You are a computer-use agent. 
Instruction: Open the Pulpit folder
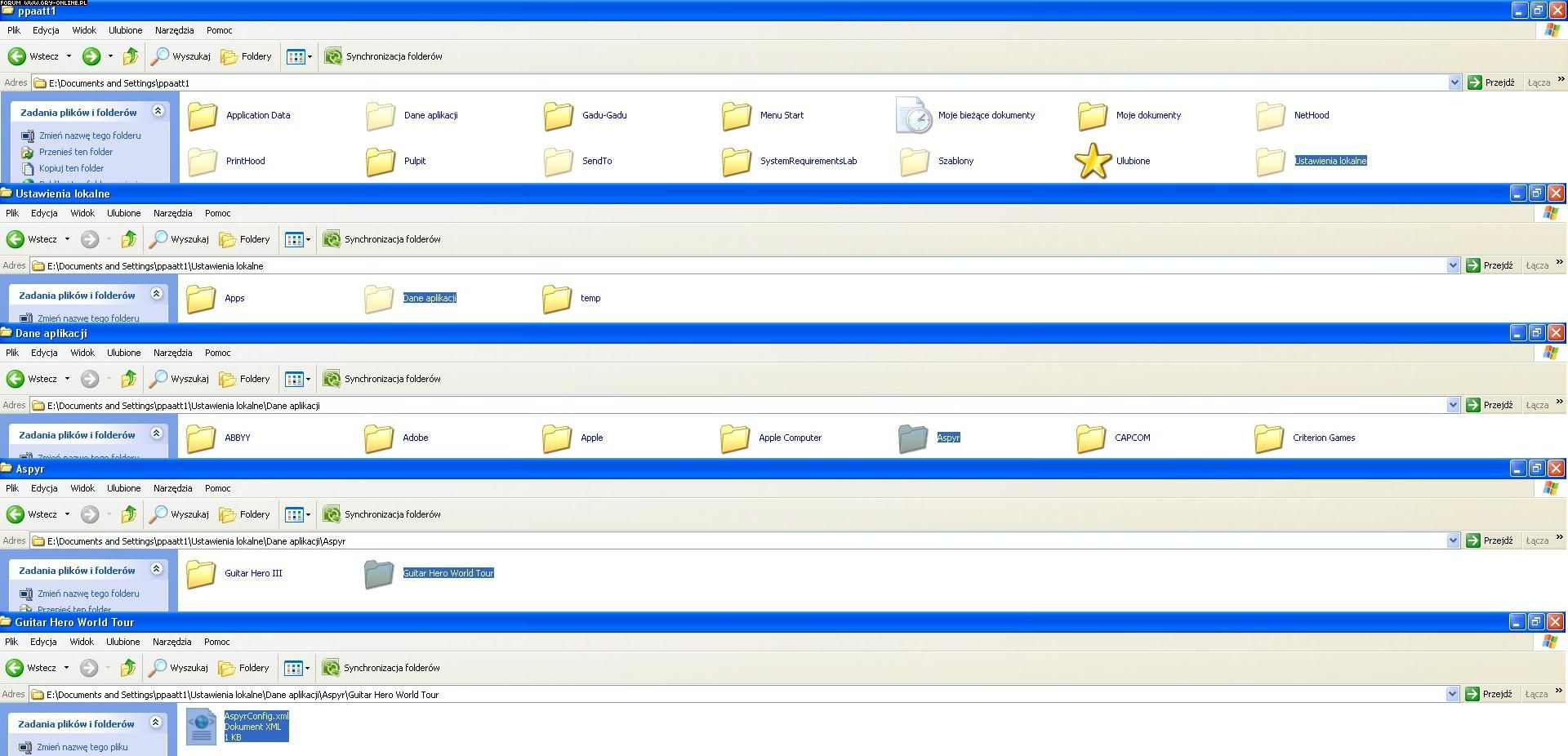coord(396,162)
